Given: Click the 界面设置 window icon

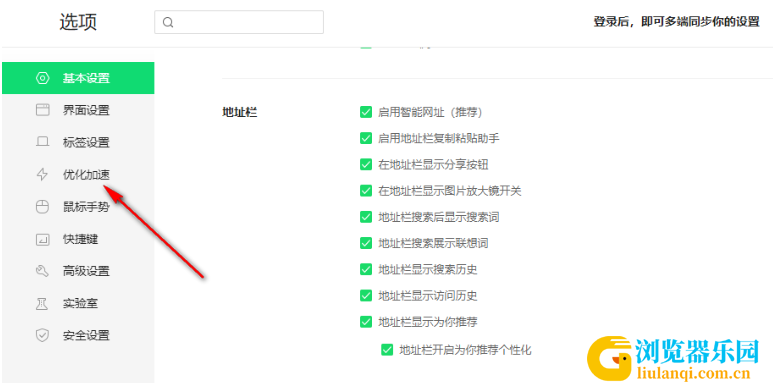Looking at the screenshot, I should point(43,110).
